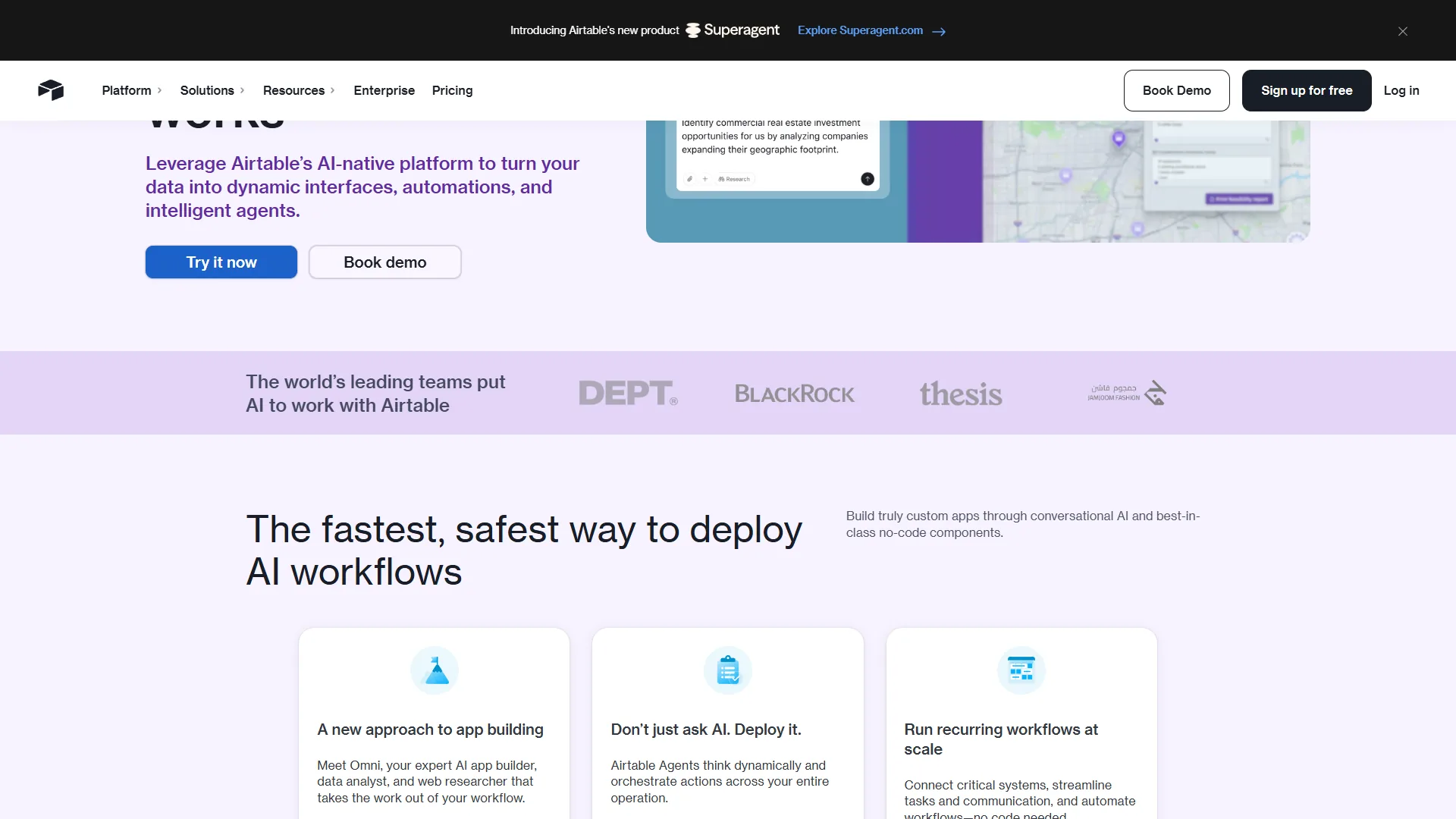1456x819 pixels.
Task: Click the 'Meet Omni' card description
Action: tap(427, 782)
